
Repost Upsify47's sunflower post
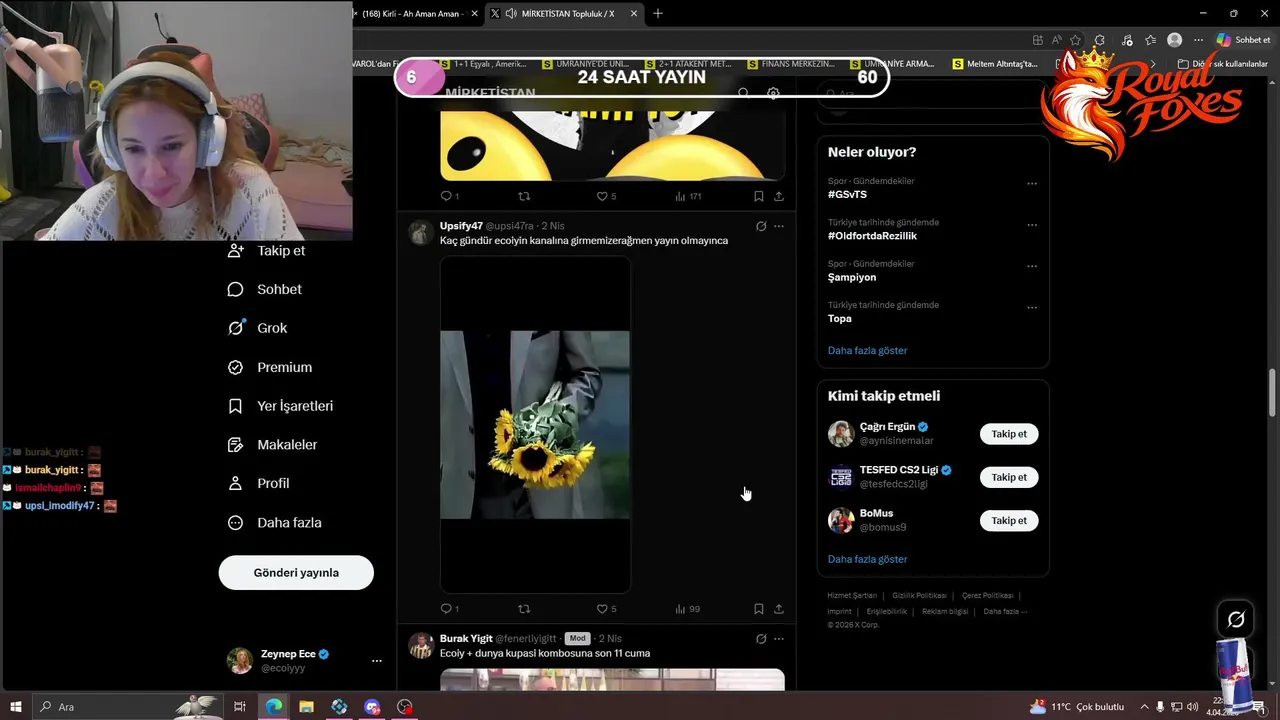coord(524,608)
